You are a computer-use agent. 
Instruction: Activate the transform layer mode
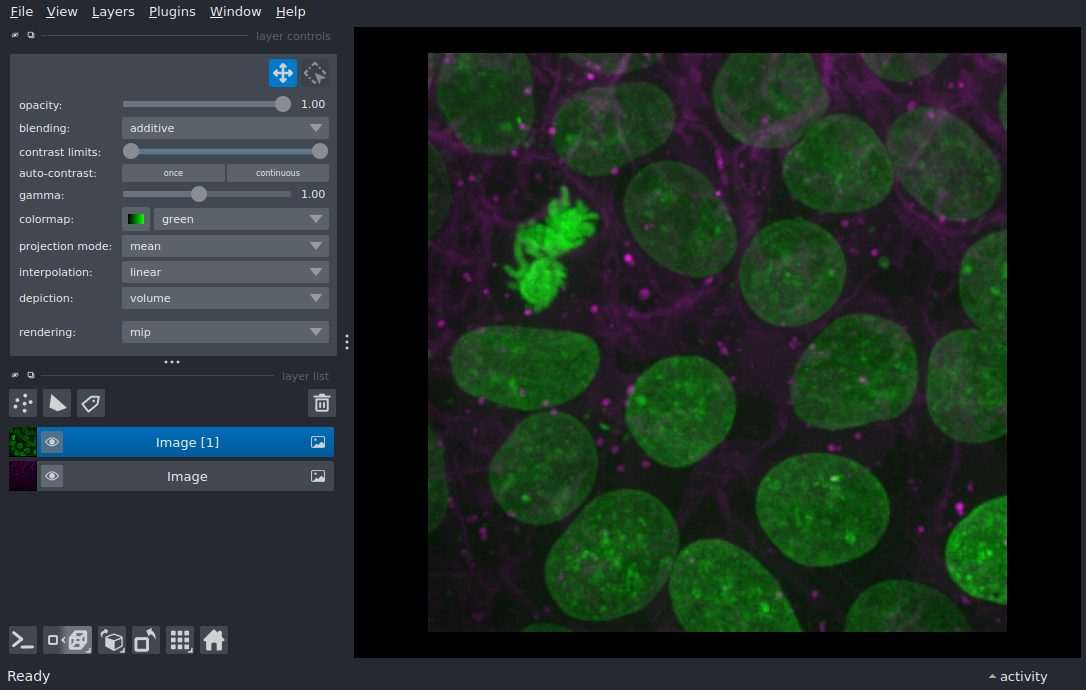(x=316, y=73)
